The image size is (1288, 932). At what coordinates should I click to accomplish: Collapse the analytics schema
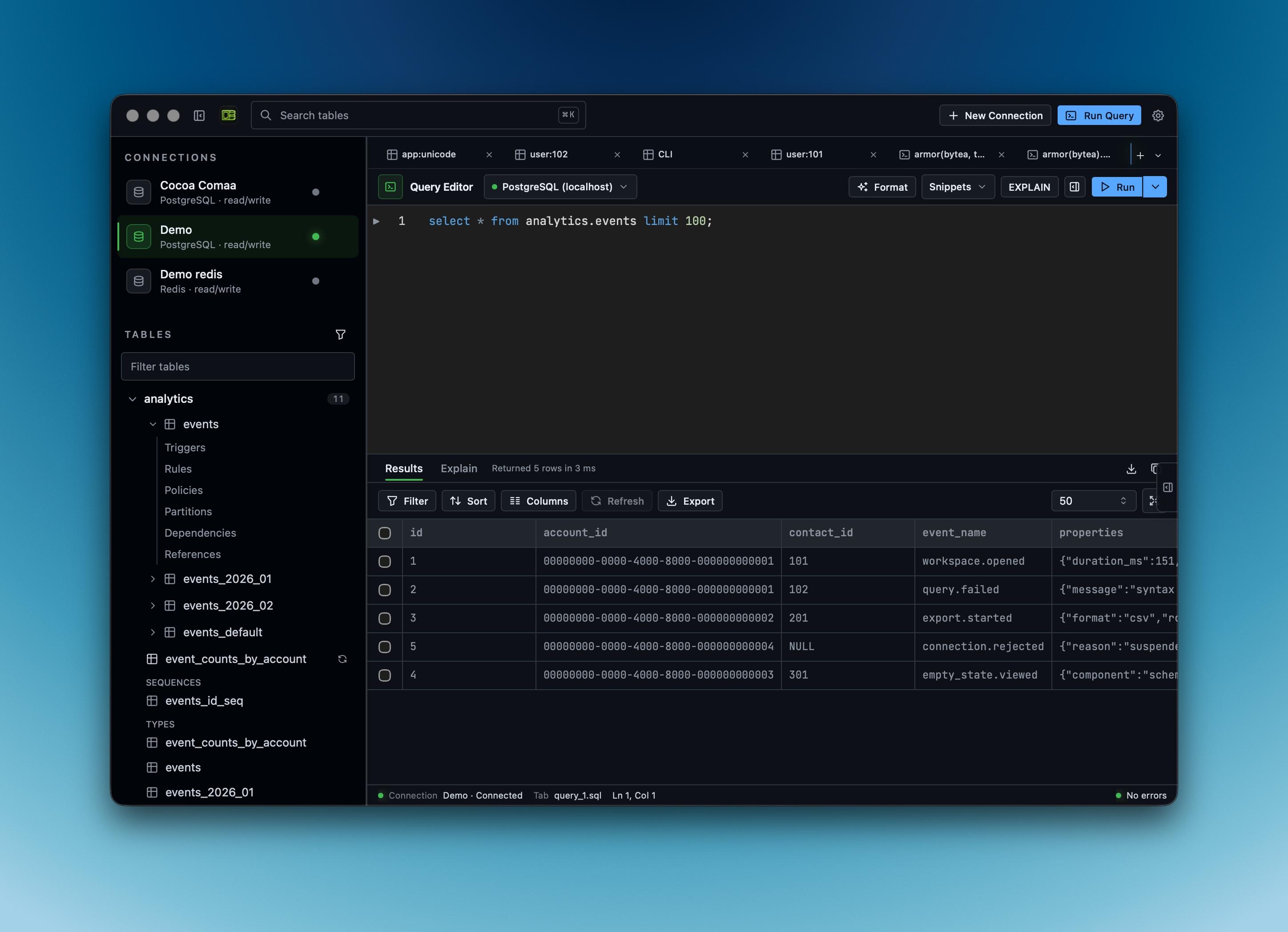point(133,399)
